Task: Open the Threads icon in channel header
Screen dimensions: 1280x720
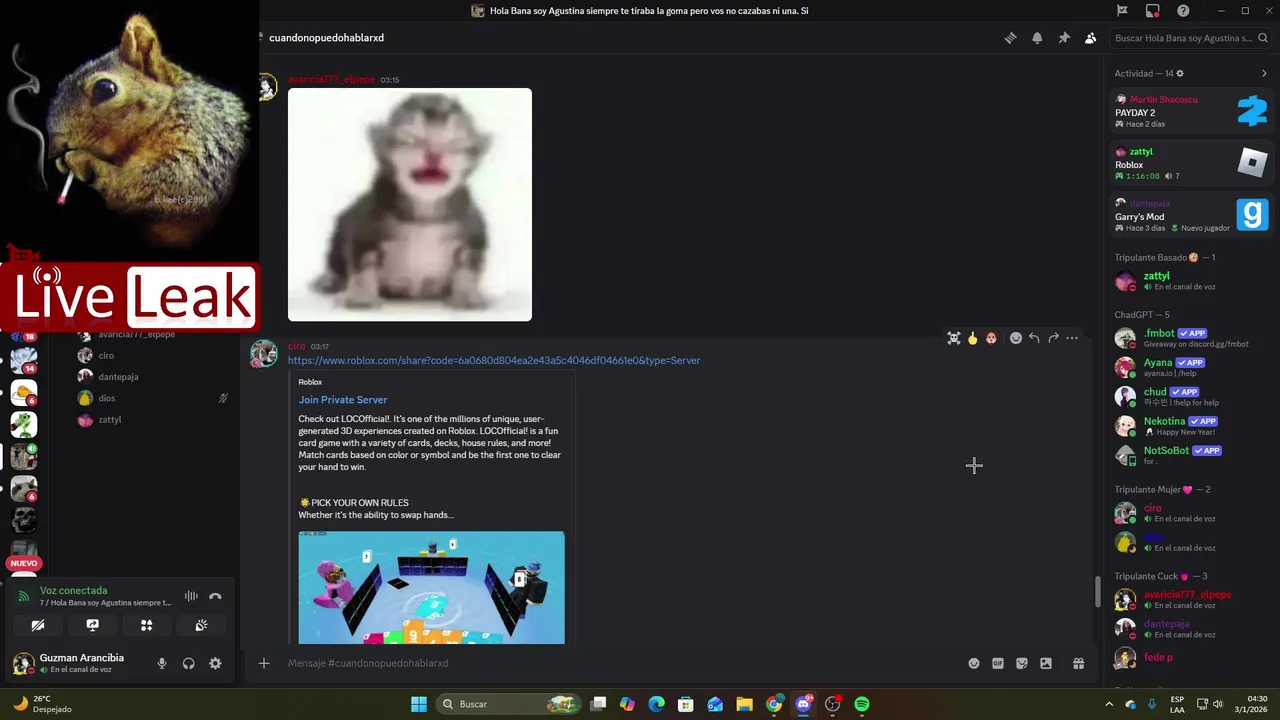Action: 1010,38
